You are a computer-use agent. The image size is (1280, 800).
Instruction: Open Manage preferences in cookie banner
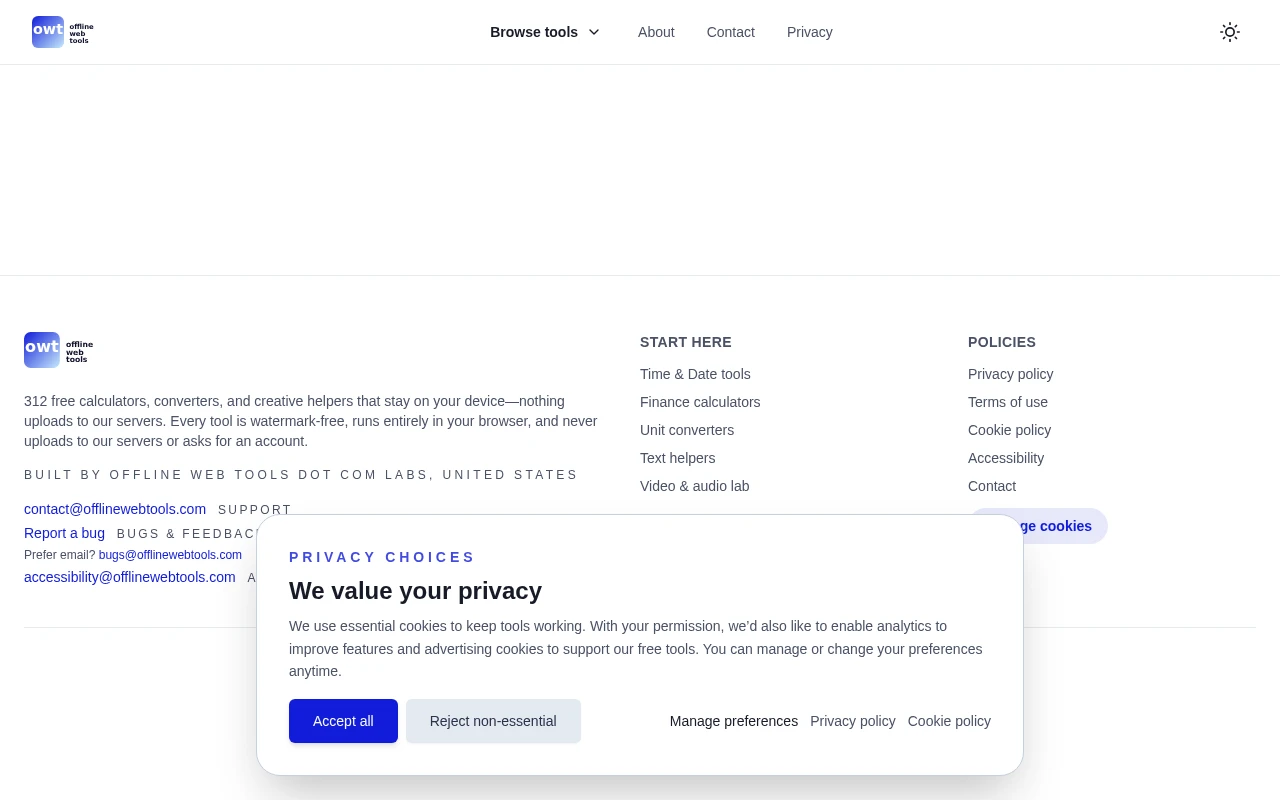[x=733, y=721]
